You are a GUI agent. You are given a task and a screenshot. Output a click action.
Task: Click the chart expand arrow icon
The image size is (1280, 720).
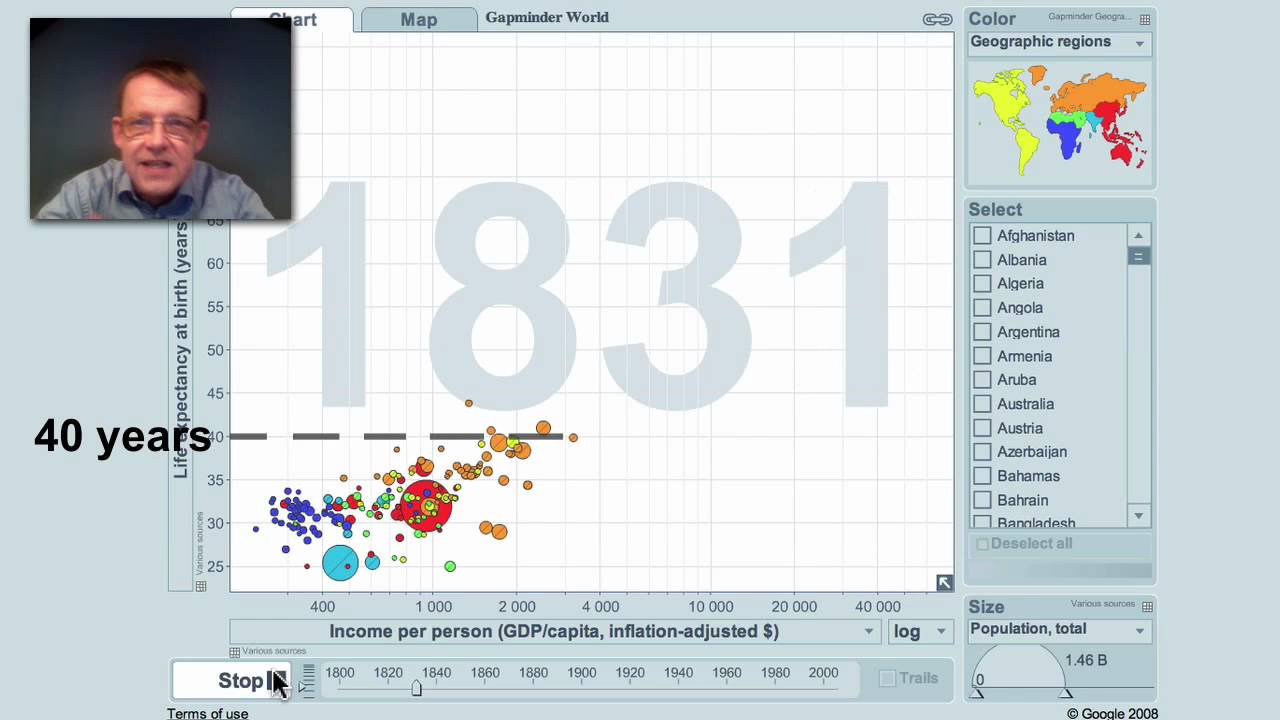[x=944, y=582]
